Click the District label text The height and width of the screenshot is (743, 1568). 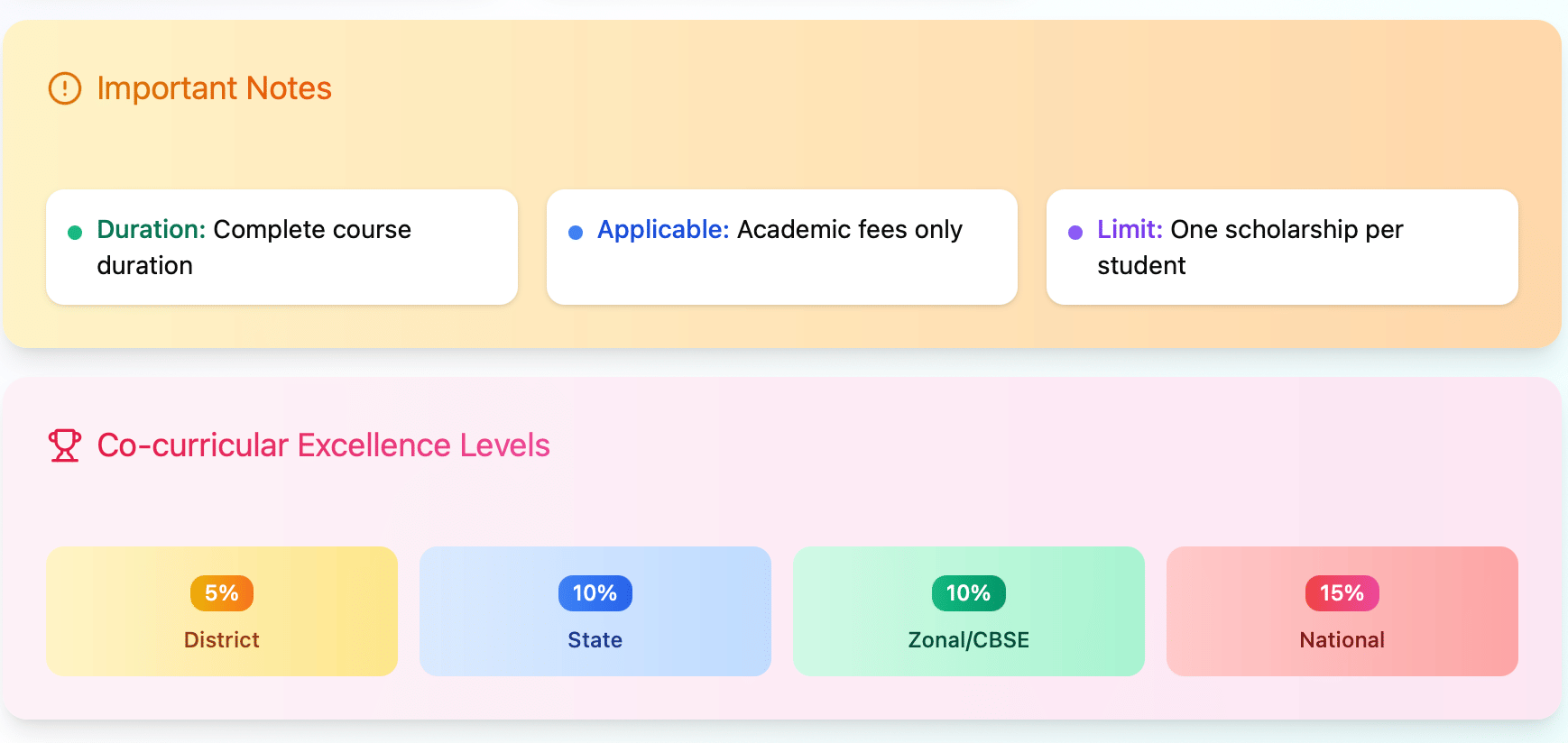tap(222, 640)
